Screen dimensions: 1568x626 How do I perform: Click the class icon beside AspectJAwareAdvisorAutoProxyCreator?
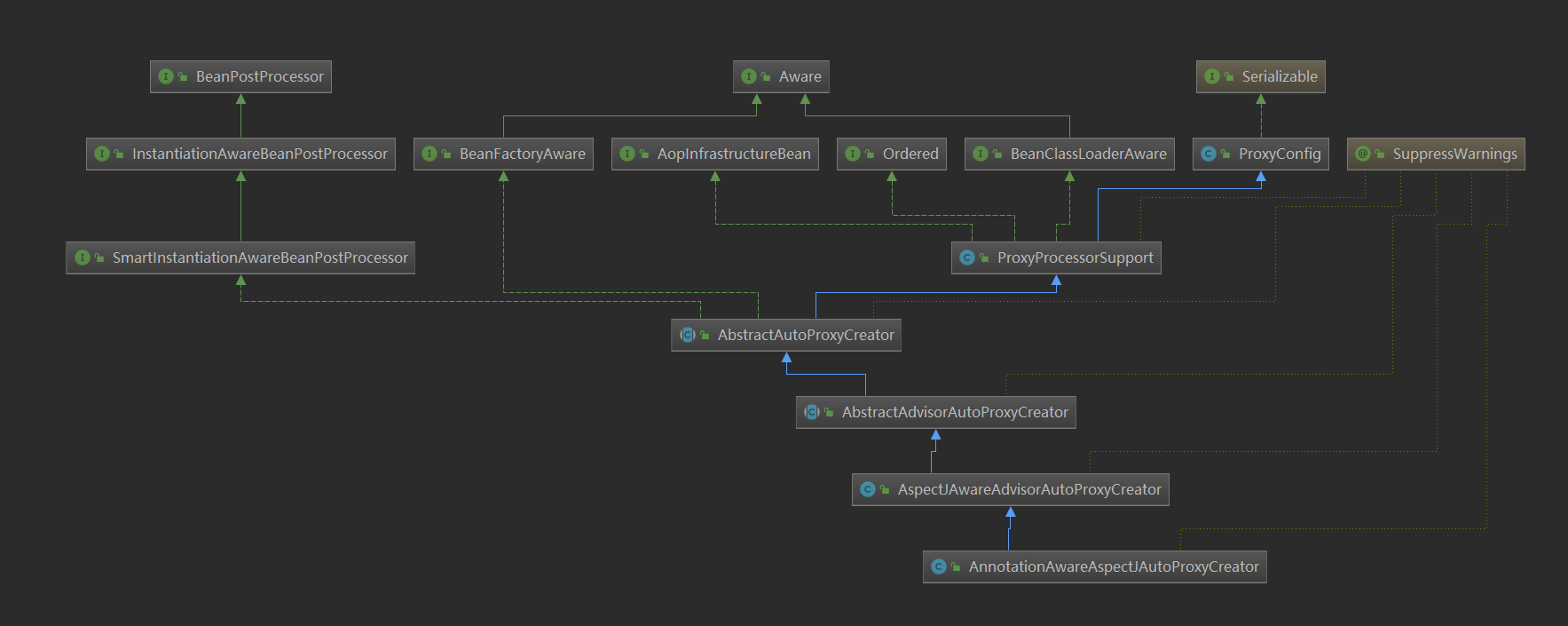click(x=867, y=489)
